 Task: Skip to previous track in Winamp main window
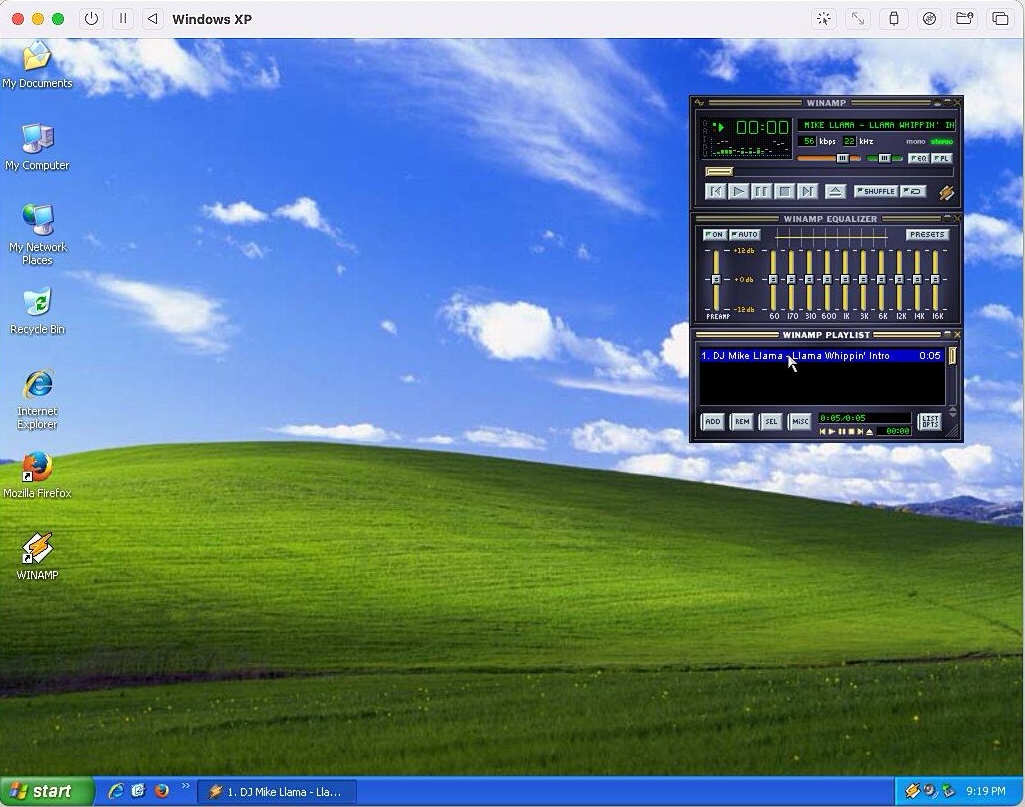(x=715, y=191)
